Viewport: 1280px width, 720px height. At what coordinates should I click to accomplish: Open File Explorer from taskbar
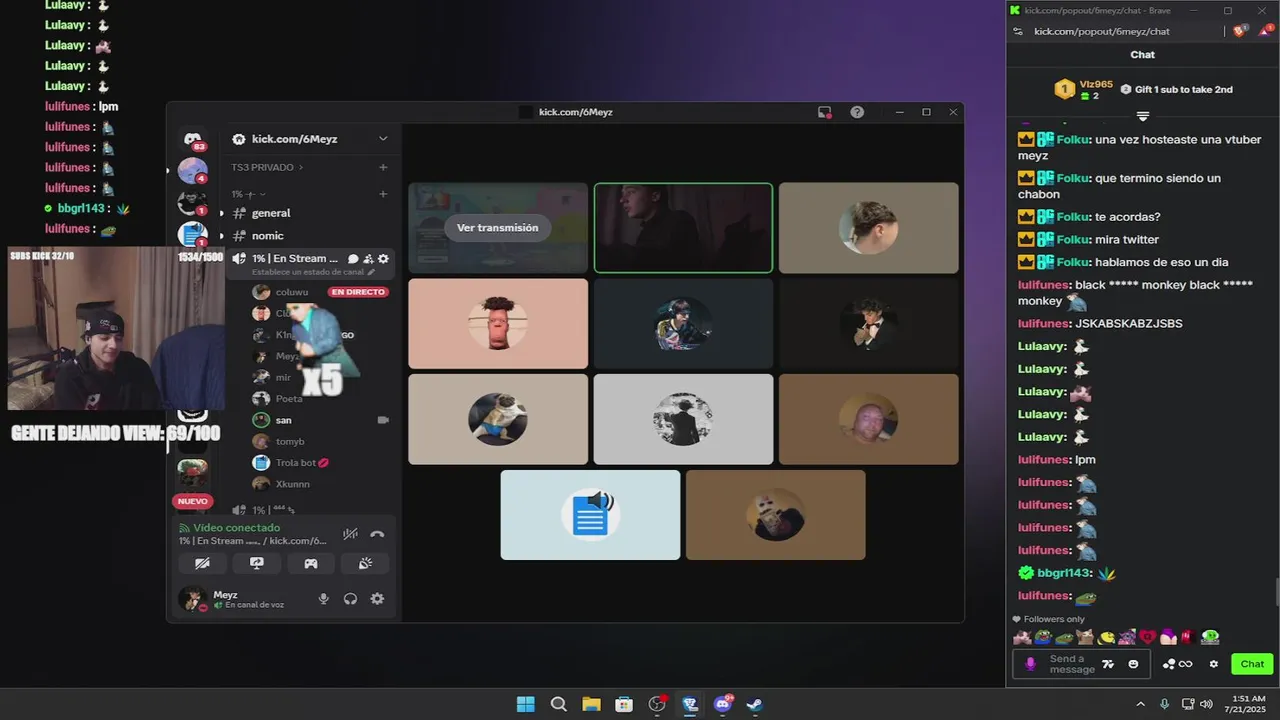591,704
